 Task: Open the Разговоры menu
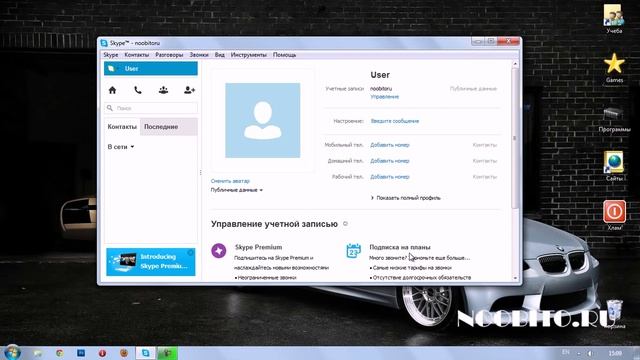click(169, 55)
